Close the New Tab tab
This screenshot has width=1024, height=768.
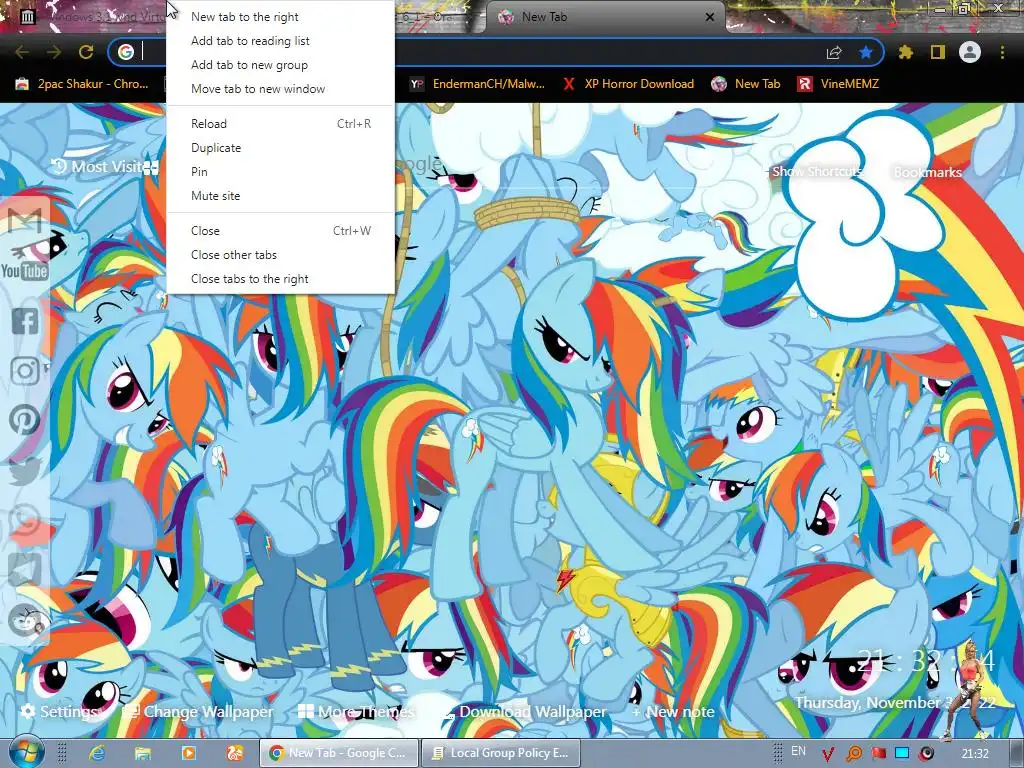[x=710, y=17]
